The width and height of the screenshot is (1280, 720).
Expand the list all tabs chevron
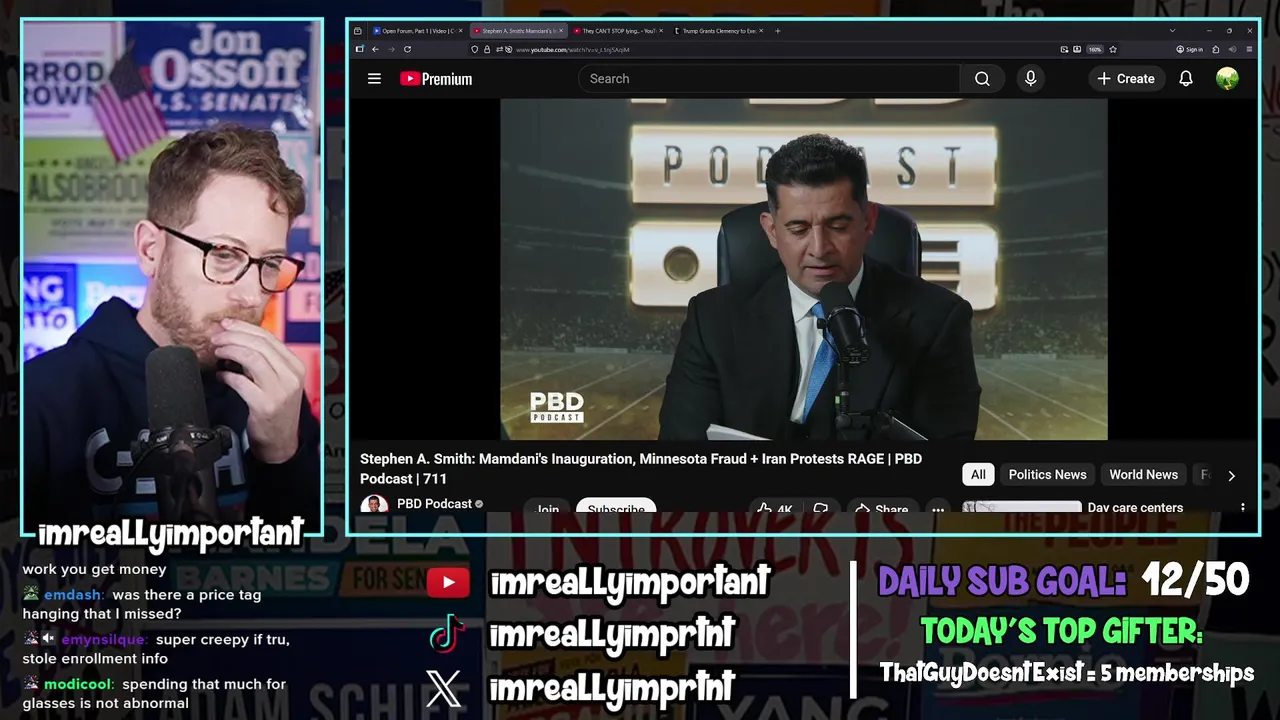[1172, 31]
